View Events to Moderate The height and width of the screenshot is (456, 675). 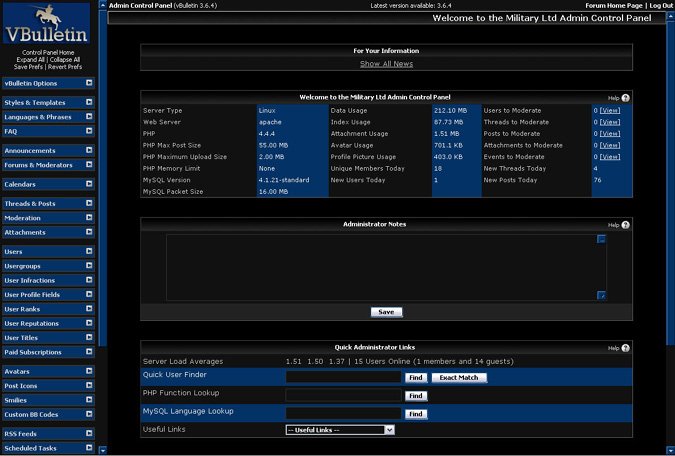click(x=610, y=157)
